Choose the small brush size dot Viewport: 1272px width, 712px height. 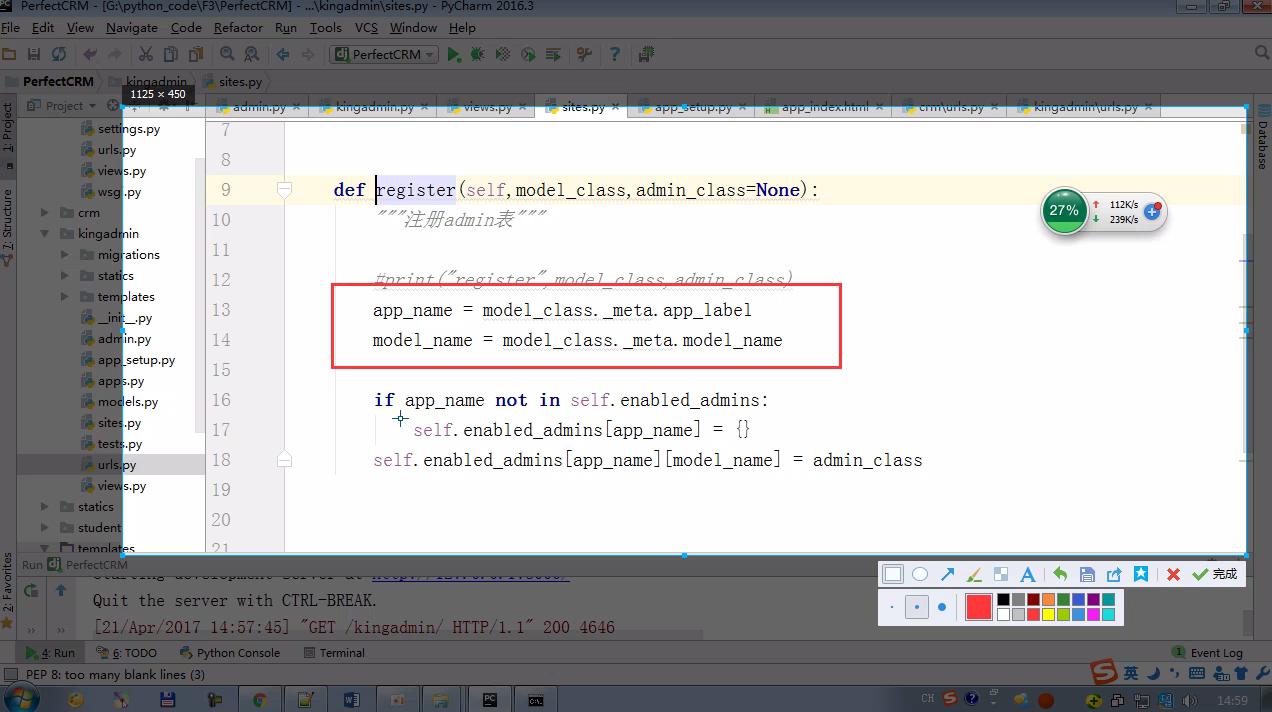coord(892,607)
